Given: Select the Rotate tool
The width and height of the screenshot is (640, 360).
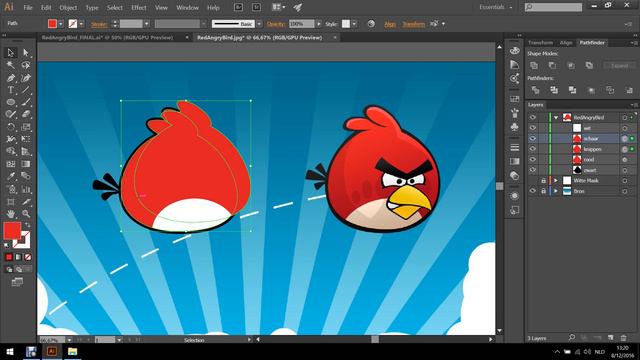Looking at the screenshot, I should click(x=11, y=127).
